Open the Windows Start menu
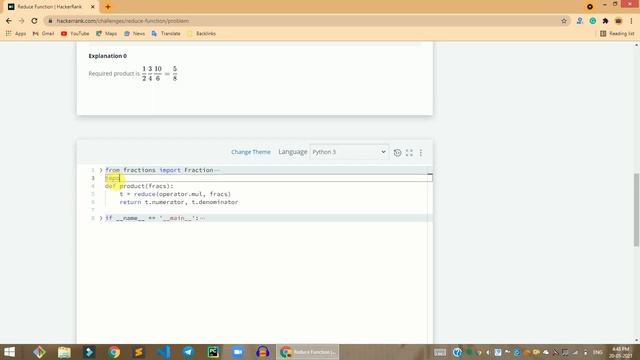The image size is (640, 360). 9,352
